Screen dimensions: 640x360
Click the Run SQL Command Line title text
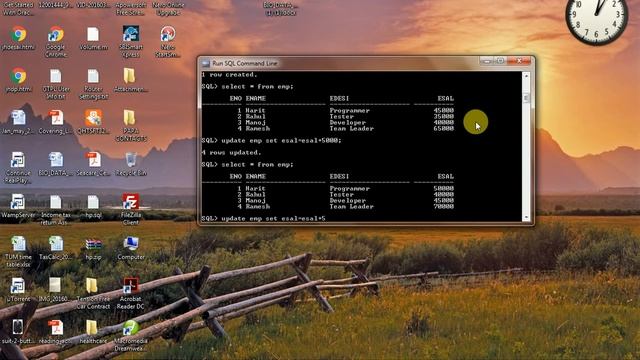[x=245, y=64]
